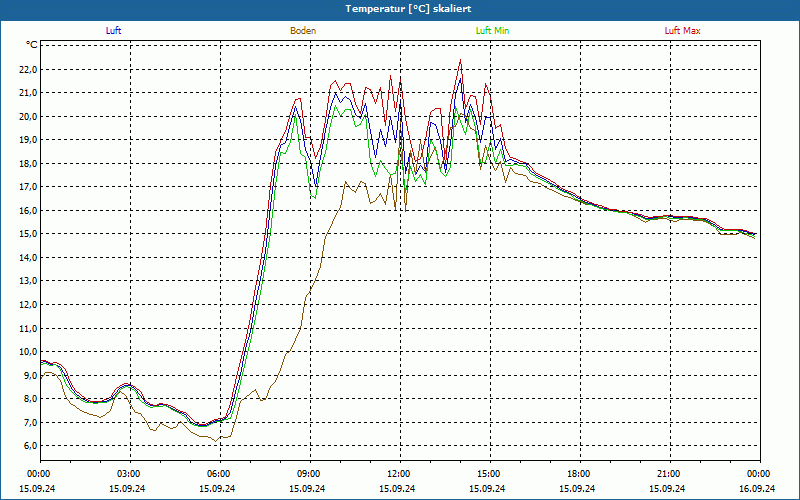Click the 22,0 y-axis value
This screenshot has height=500, width=800.
coord(28,69)
